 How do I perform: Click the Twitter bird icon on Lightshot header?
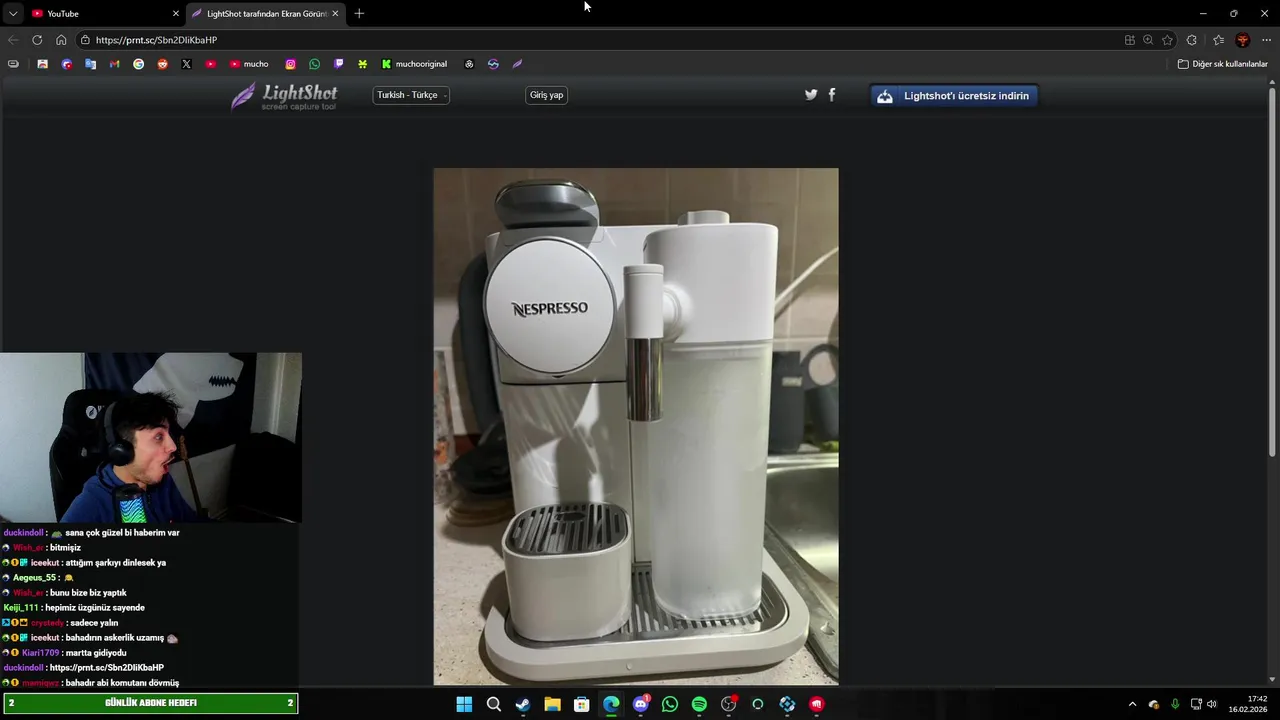[811, 95]
